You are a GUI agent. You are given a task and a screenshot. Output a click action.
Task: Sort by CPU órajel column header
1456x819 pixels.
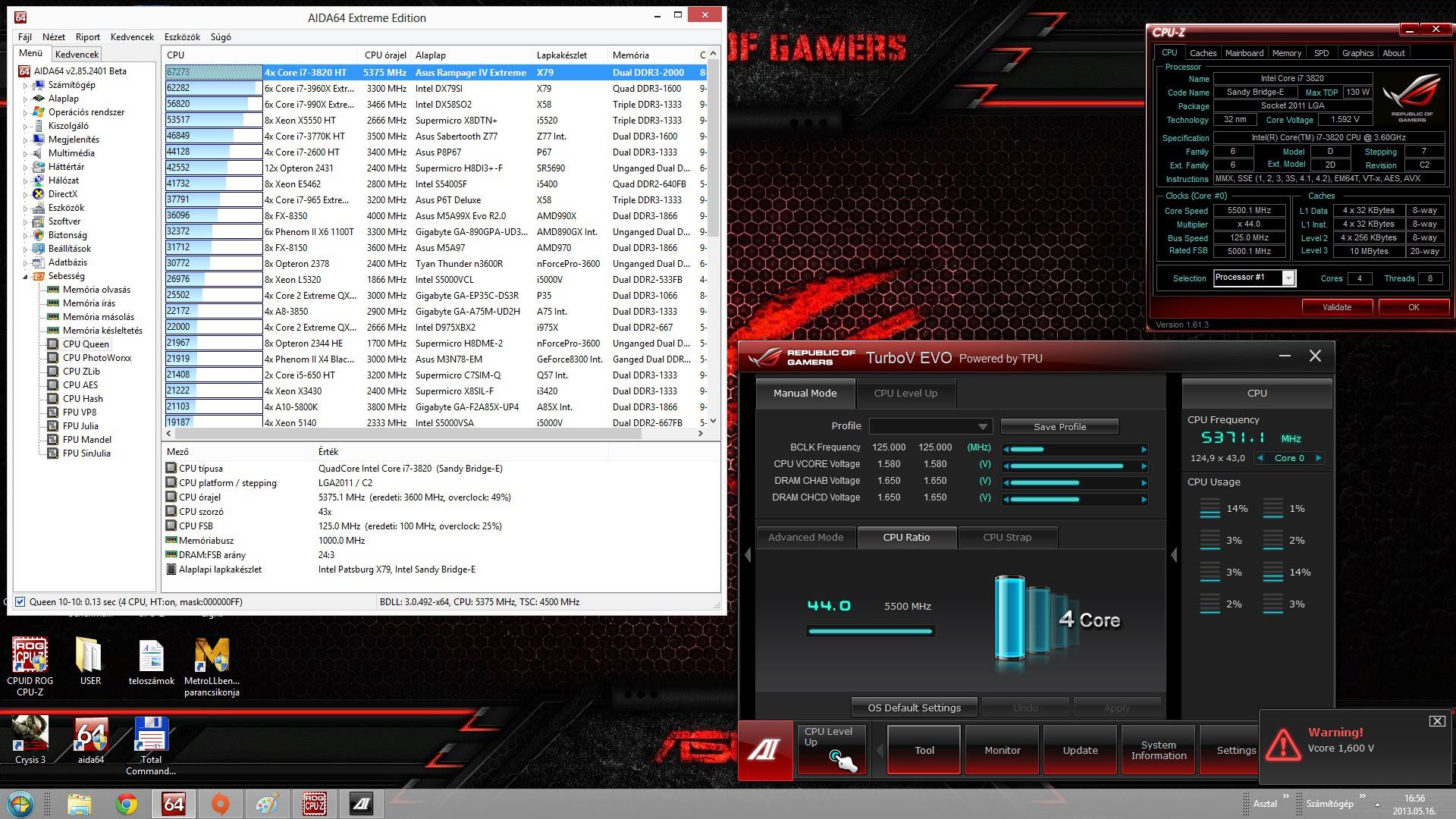tap(384, 55)
